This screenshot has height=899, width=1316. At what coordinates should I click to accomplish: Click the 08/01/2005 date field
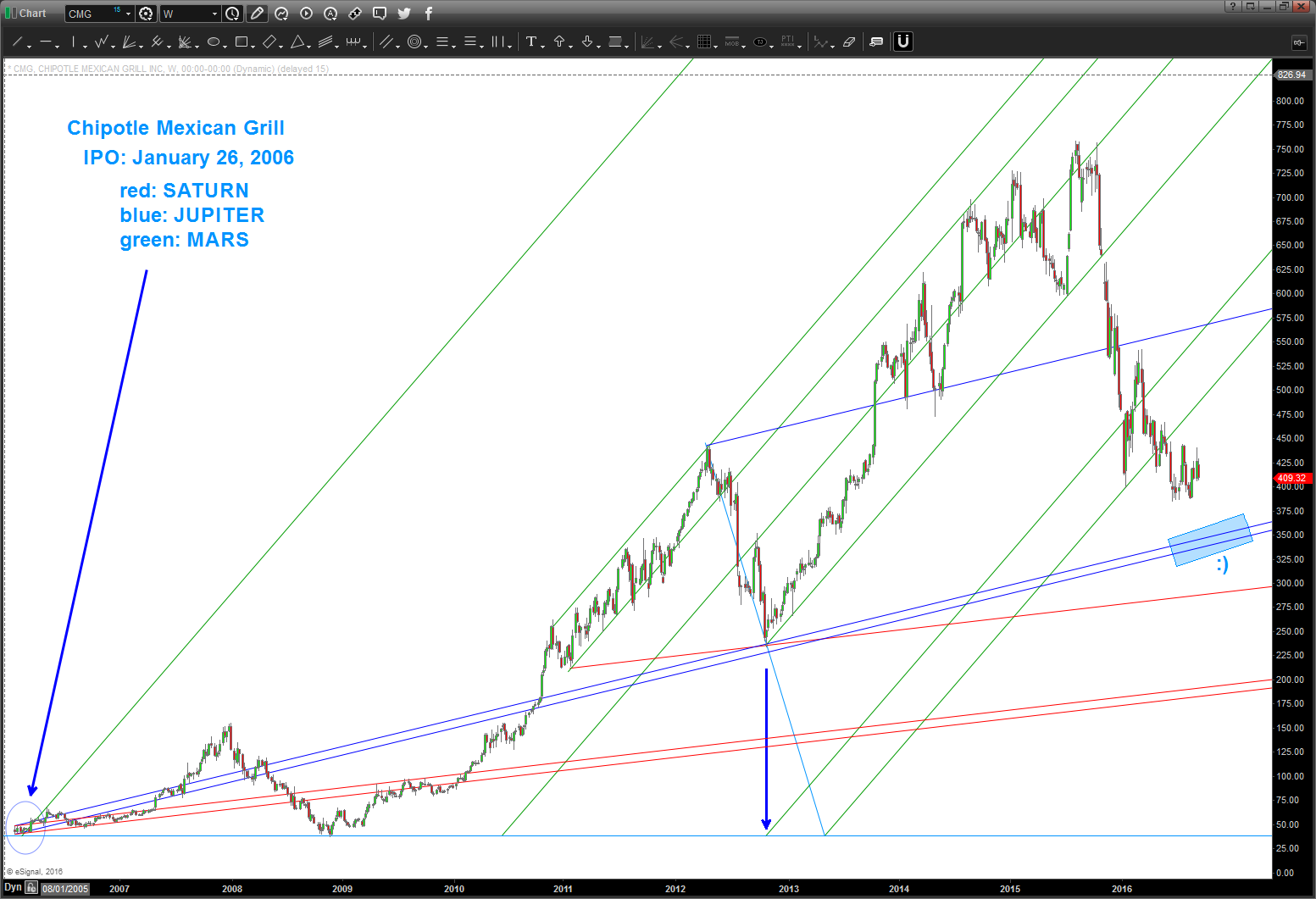[64, 888]
